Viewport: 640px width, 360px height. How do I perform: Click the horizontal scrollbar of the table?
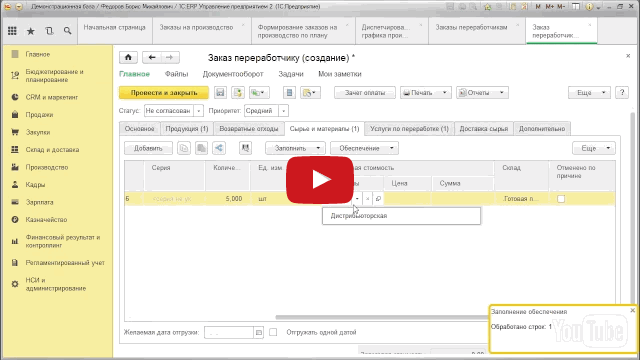point(382,317)
